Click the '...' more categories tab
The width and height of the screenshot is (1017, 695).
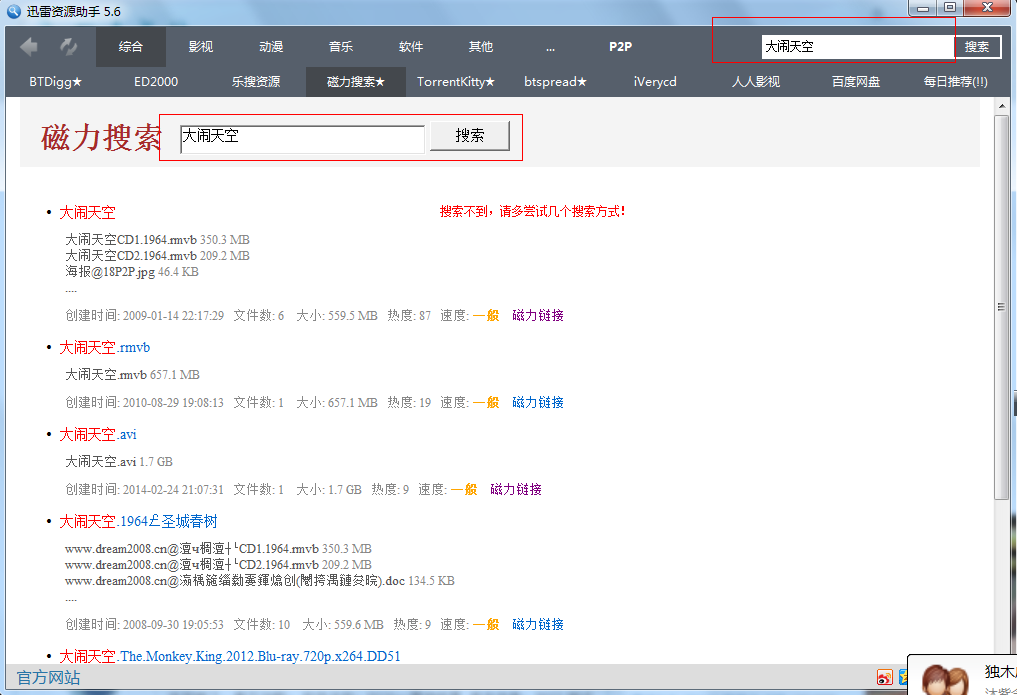550,47
